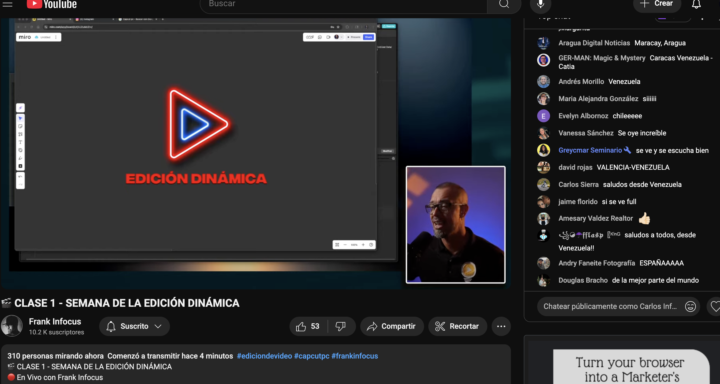Click the magnifier search button
This screenshot has width=720, height=384.
[504, 4]
